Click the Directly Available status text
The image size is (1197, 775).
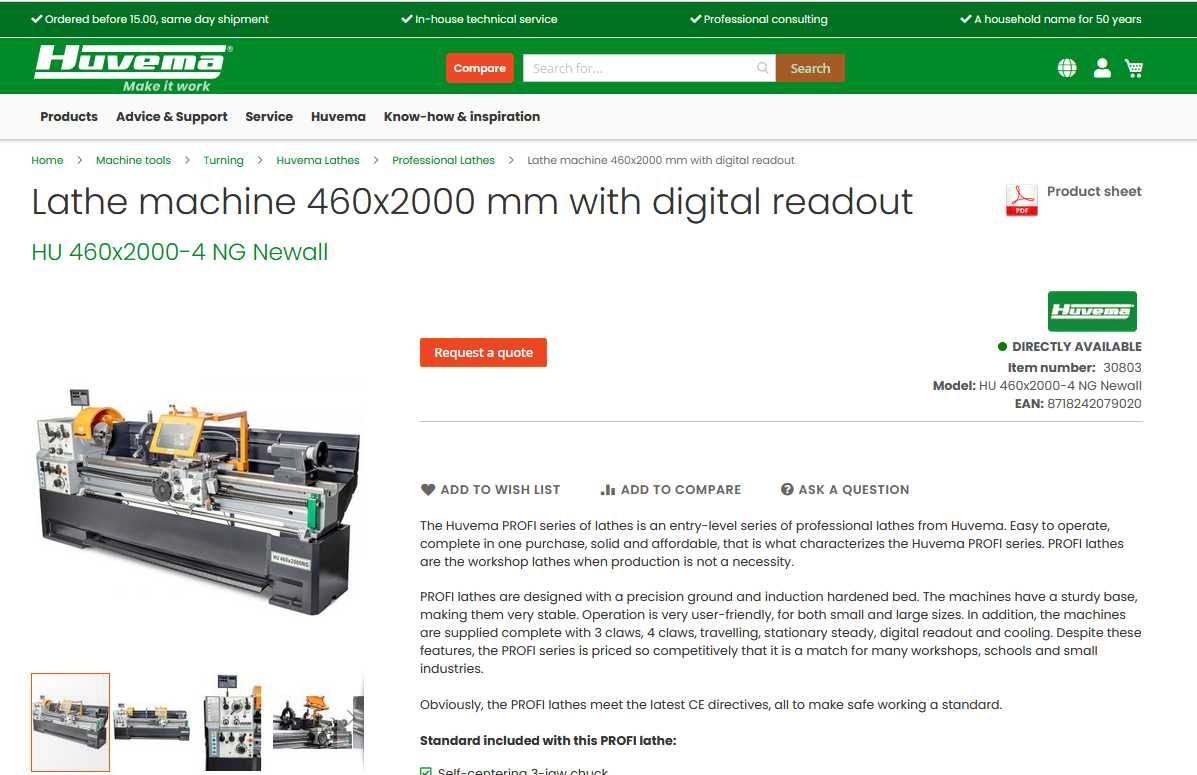tap(1076, 347)
